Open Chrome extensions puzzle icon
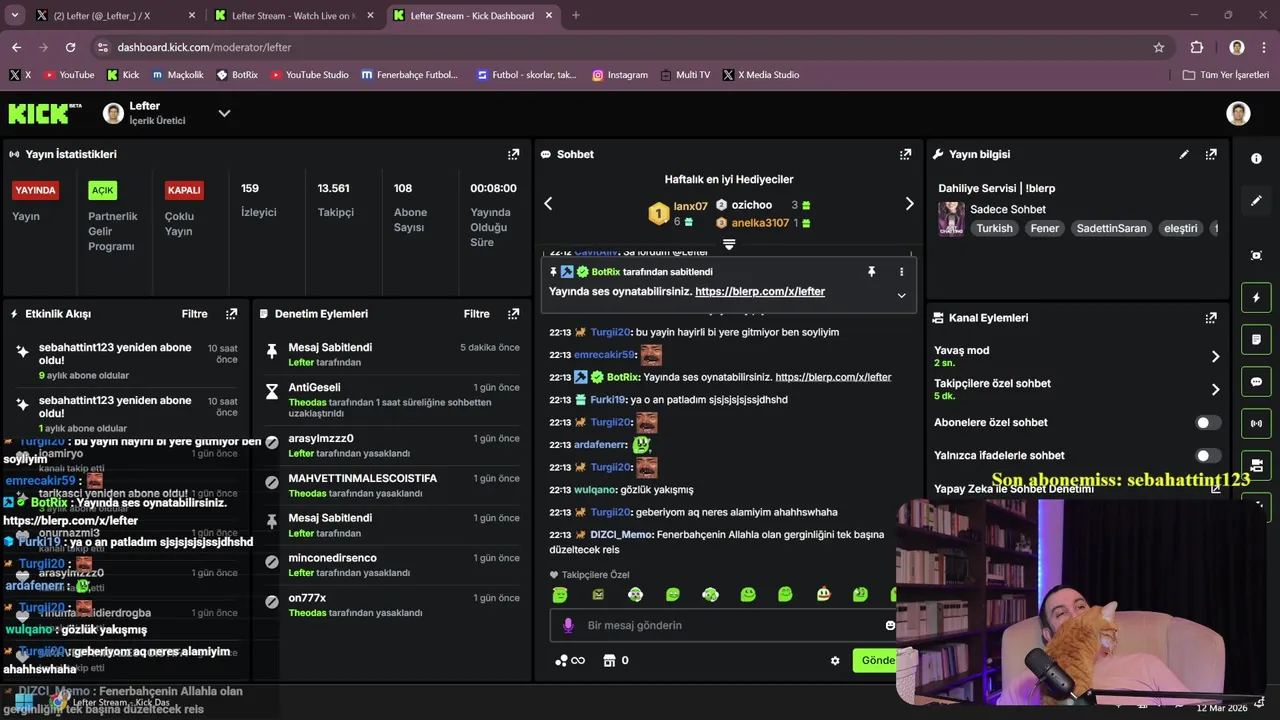Screen dimensions: 1280x720 [x=1197, y=47]
